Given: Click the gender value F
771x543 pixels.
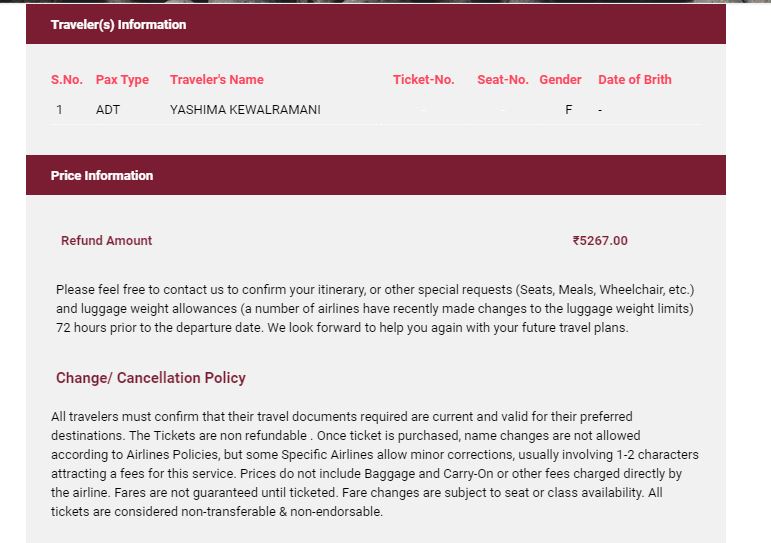Looking at the screenshot, I should 569,110.
